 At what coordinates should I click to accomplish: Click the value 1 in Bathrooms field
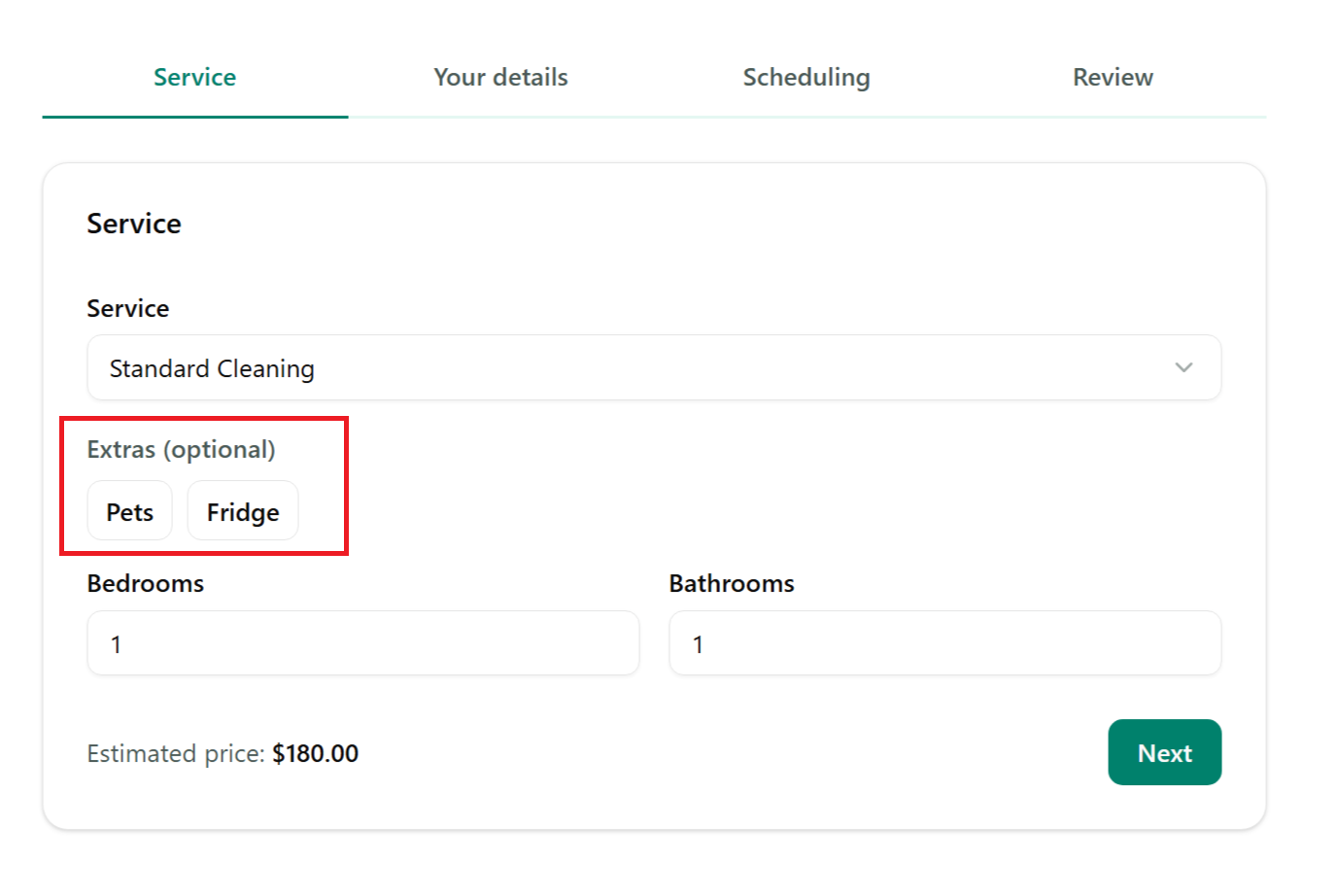click(698, 644)
